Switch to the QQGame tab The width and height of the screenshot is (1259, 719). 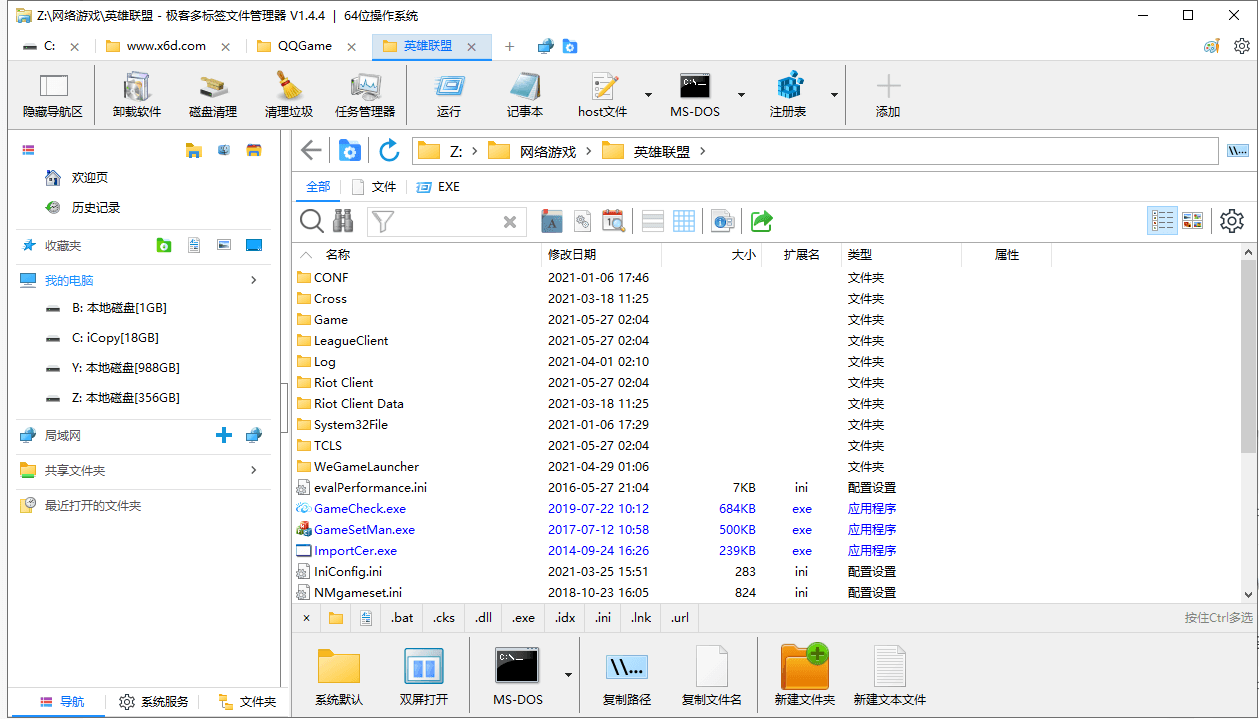[x=305, y=46]
